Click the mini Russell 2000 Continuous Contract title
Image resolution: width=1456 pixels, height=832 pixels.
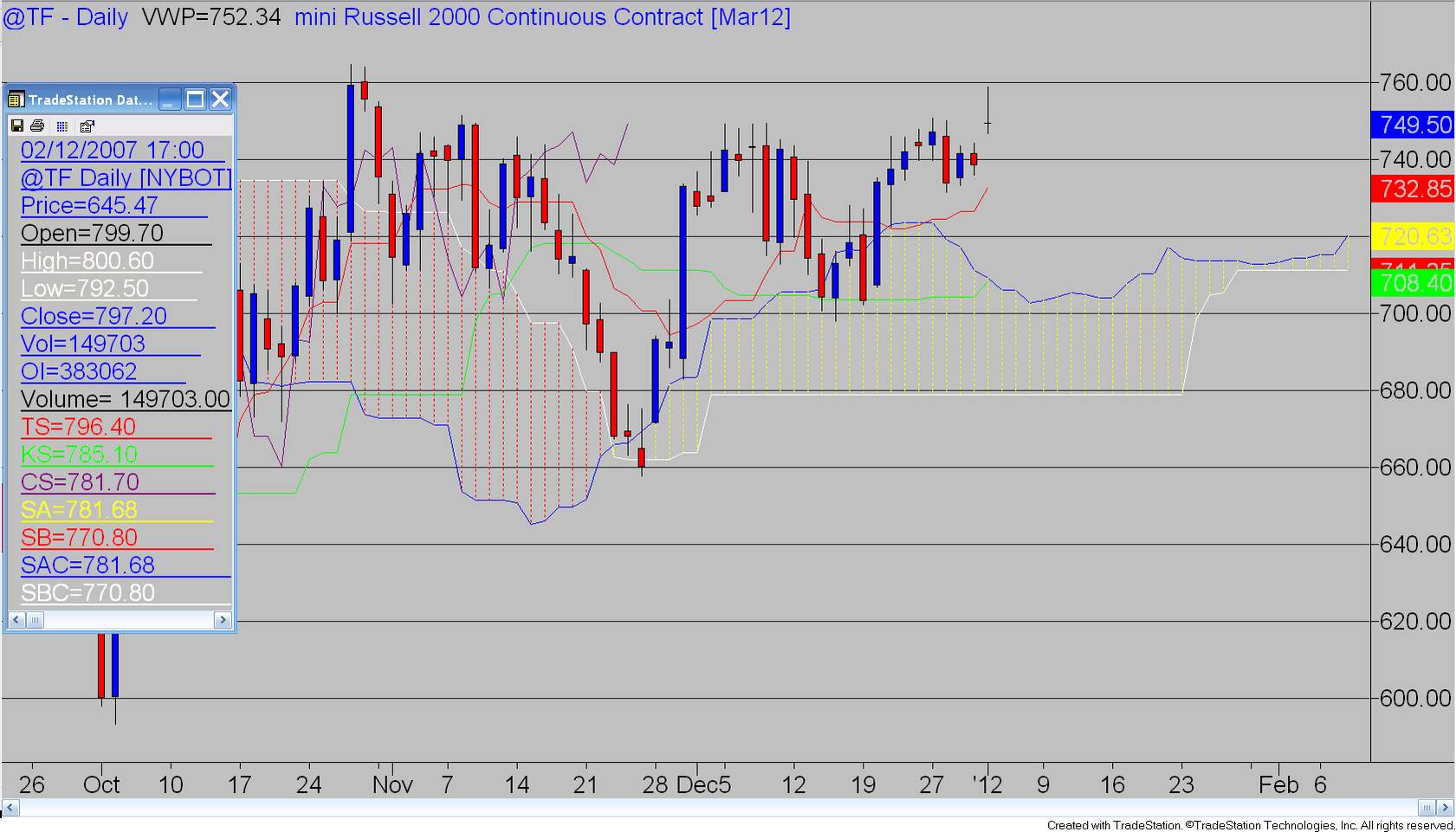[x=542, y=17]
